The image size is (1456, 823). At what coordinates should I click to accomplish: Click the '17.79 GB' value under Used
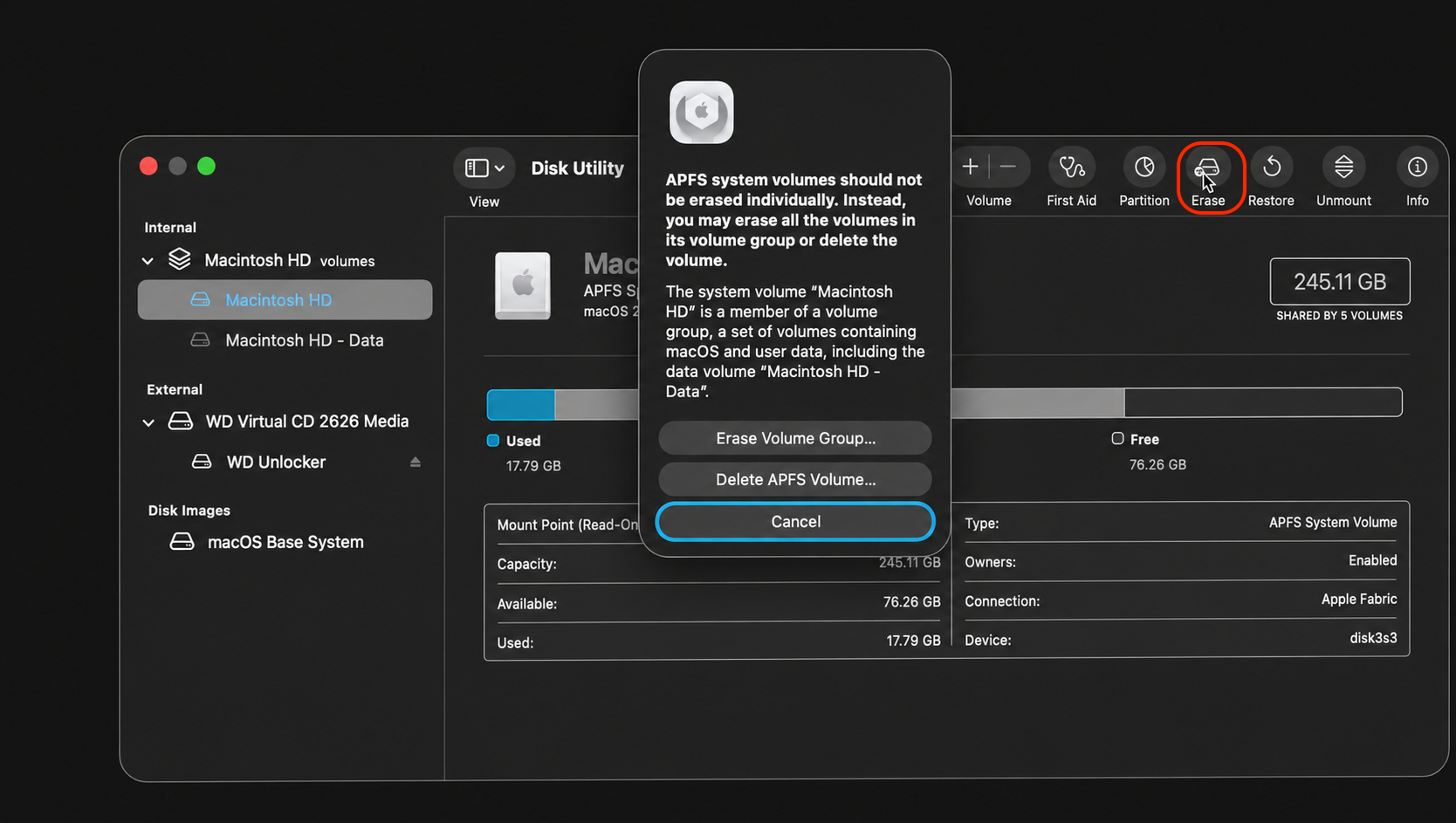click(x=533, y=466)
